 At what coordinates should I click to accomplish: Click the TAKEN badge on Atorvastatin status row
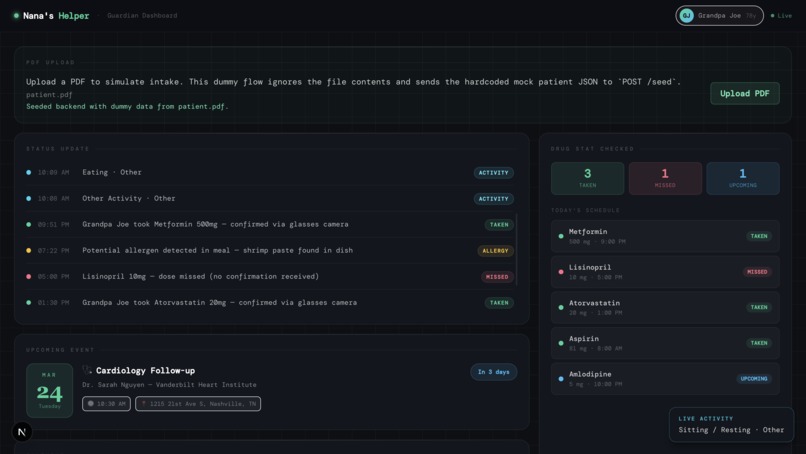coord(499,303)
